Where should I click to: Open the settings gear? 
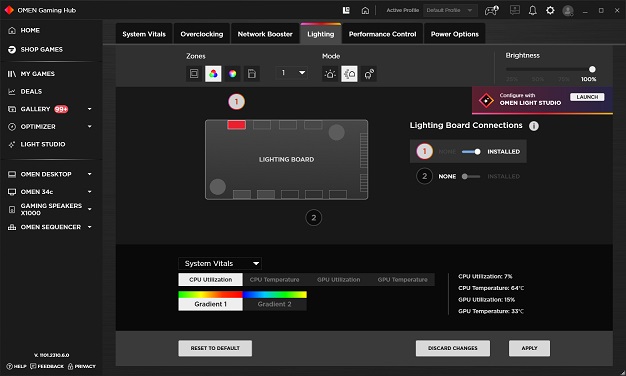pyautogui.click(x=550, y=10)
